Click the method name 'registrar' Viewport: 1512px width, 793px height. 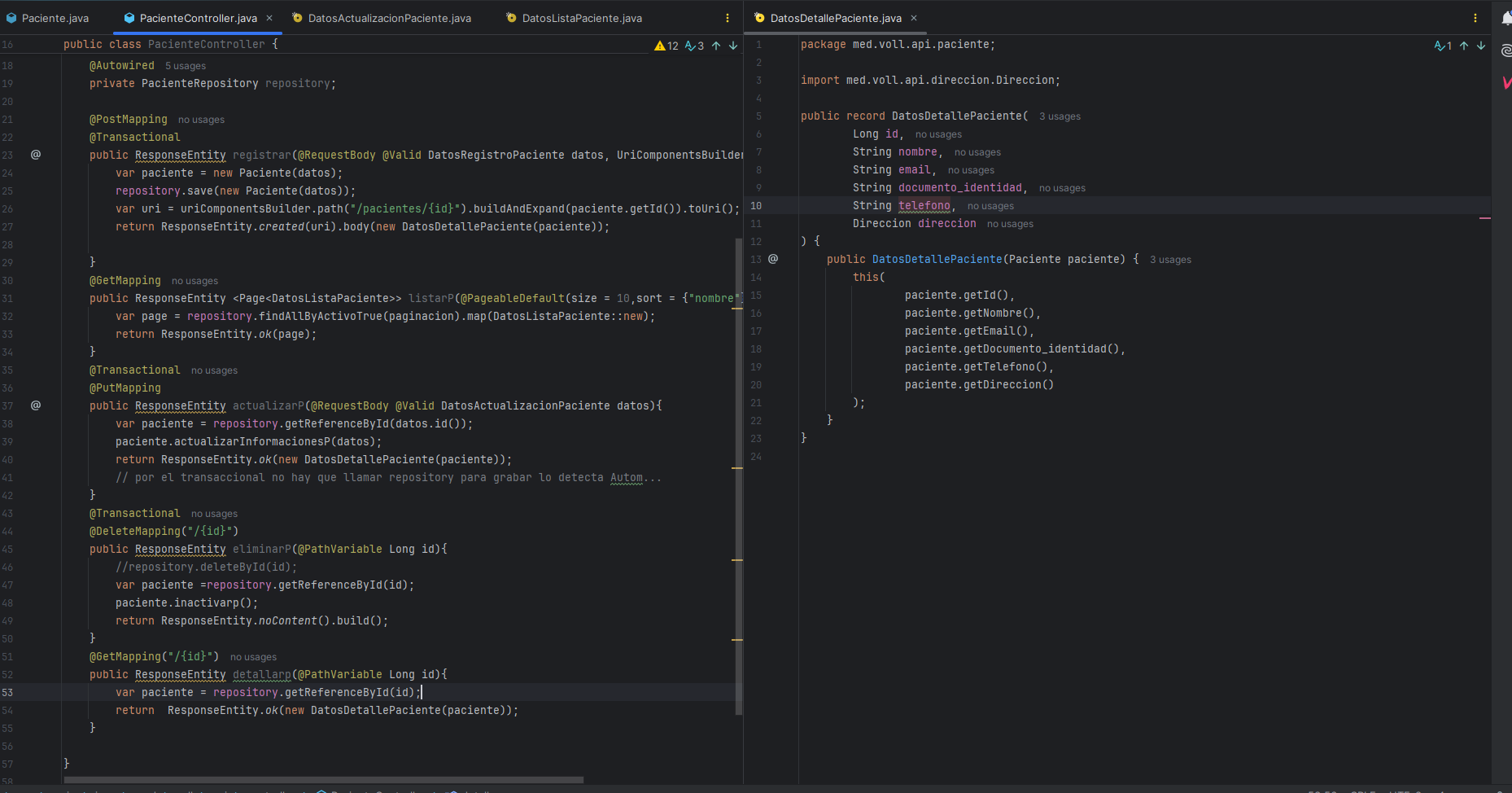click(262, 155)
